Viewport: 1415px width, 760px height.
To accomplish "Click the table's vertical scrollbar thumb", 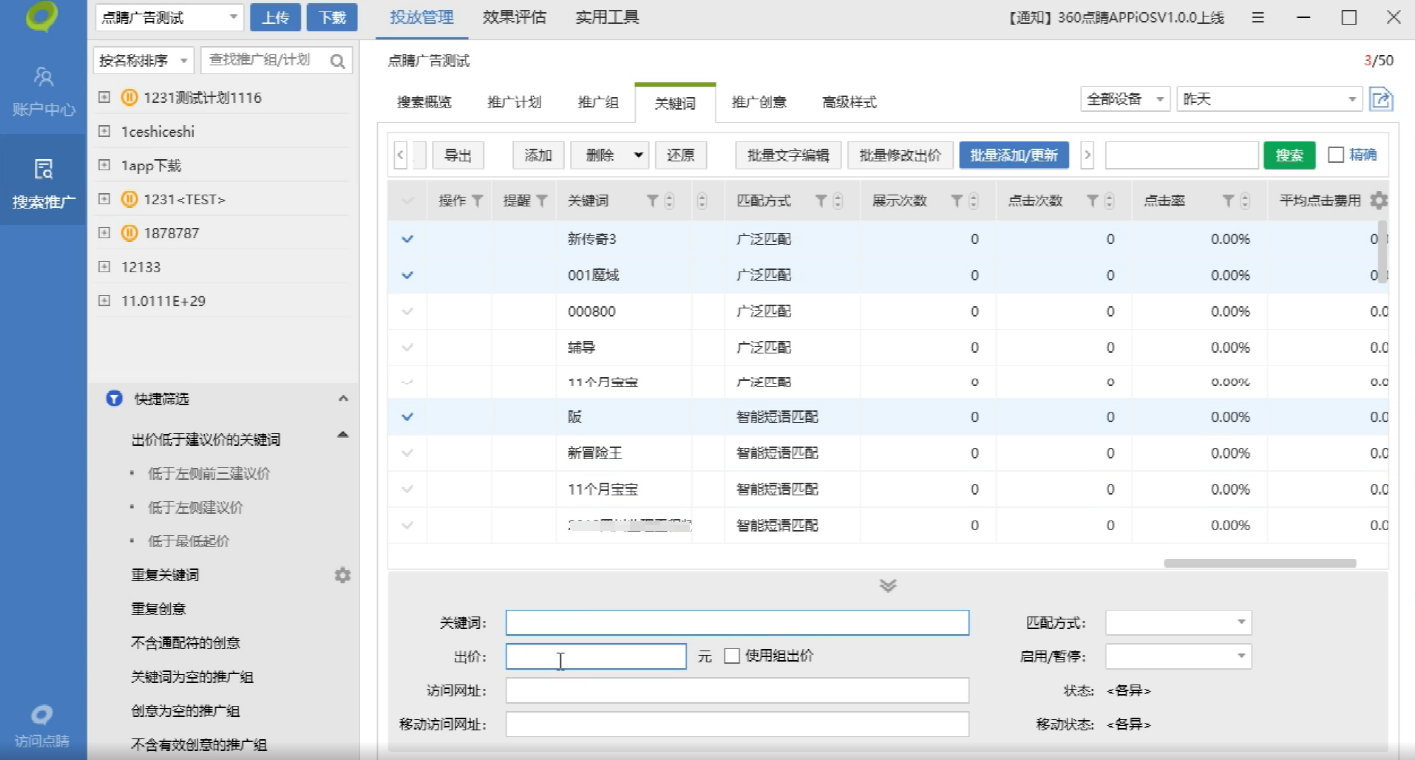I will (x=1382, y=250).
